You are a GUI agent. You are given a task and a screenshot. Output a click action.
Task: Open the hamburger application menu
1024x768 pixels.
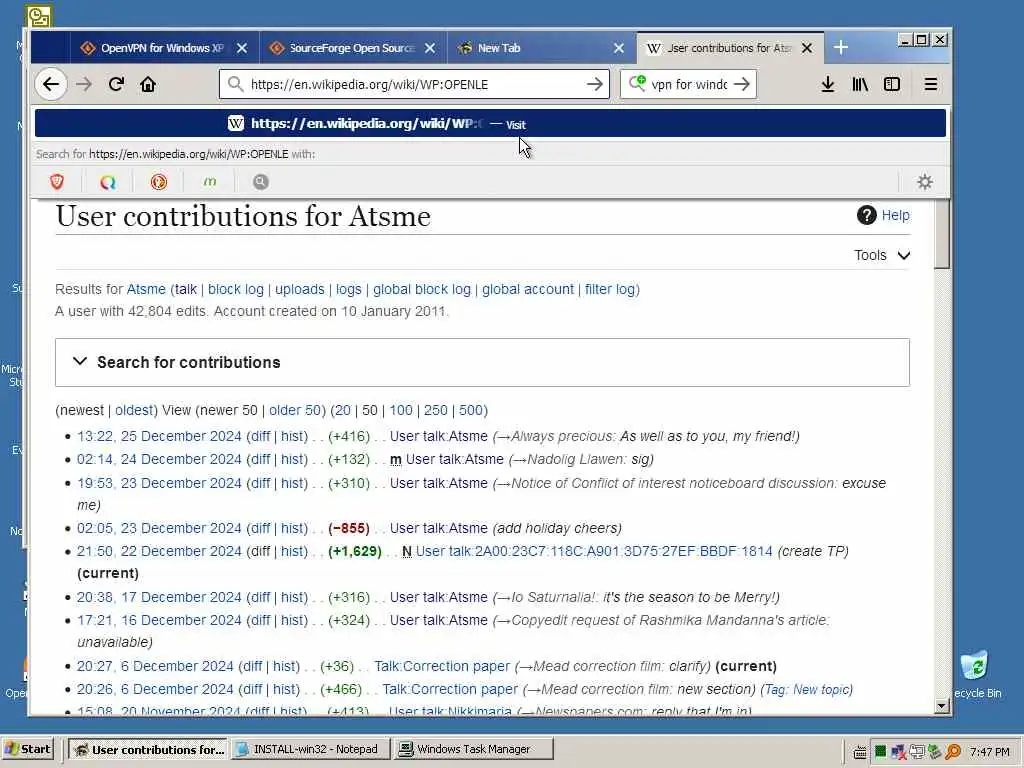[931, 84]
